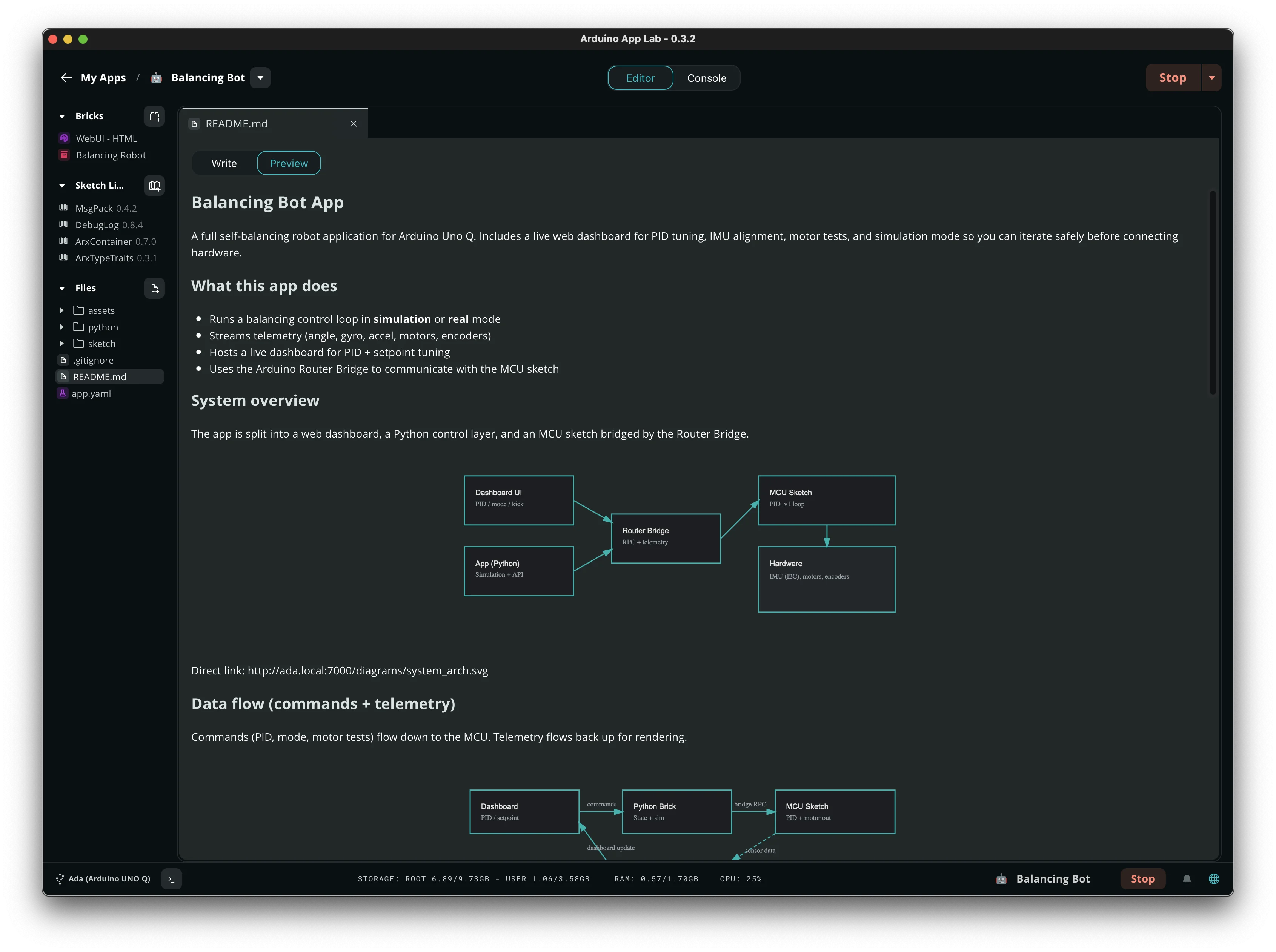
Task: Expand the sketch folder
Action: click(x=61, y=344)
